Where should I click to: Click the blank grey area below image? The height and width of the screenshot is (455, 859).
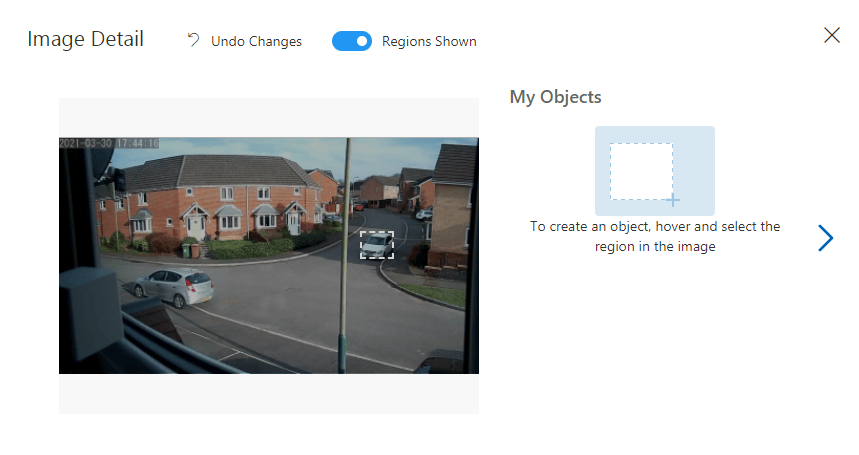(268, 394)
